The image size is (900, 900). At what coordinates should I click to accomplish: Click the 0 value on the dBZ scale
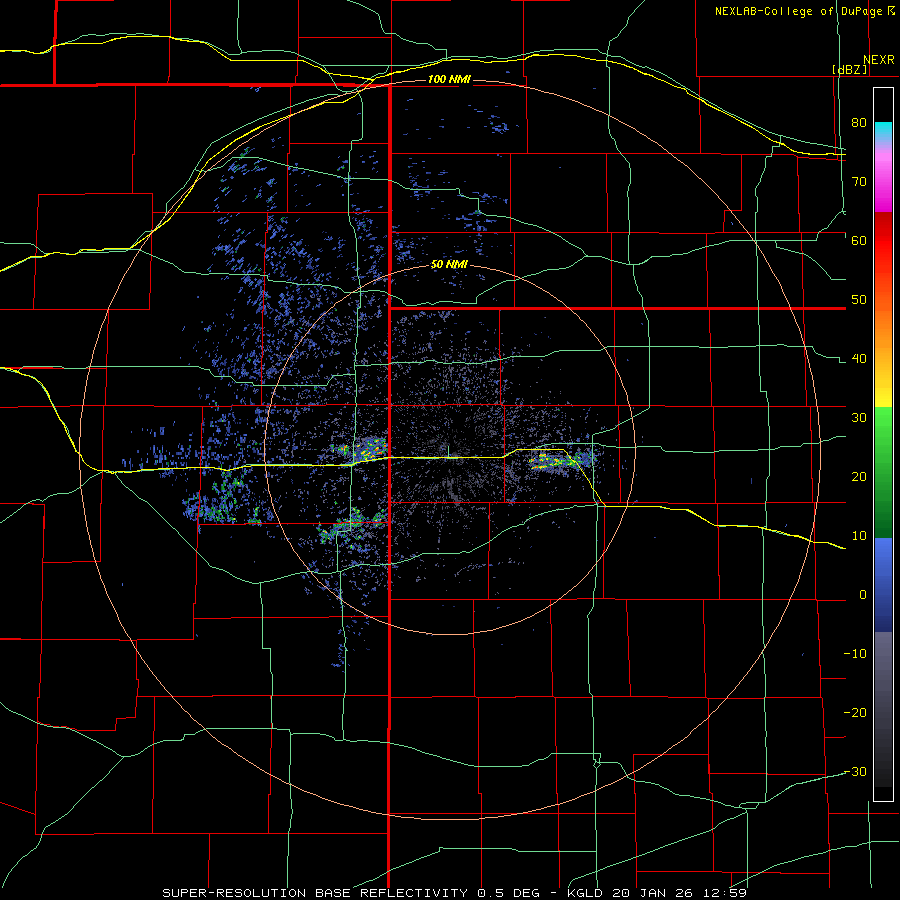(863, 595)
